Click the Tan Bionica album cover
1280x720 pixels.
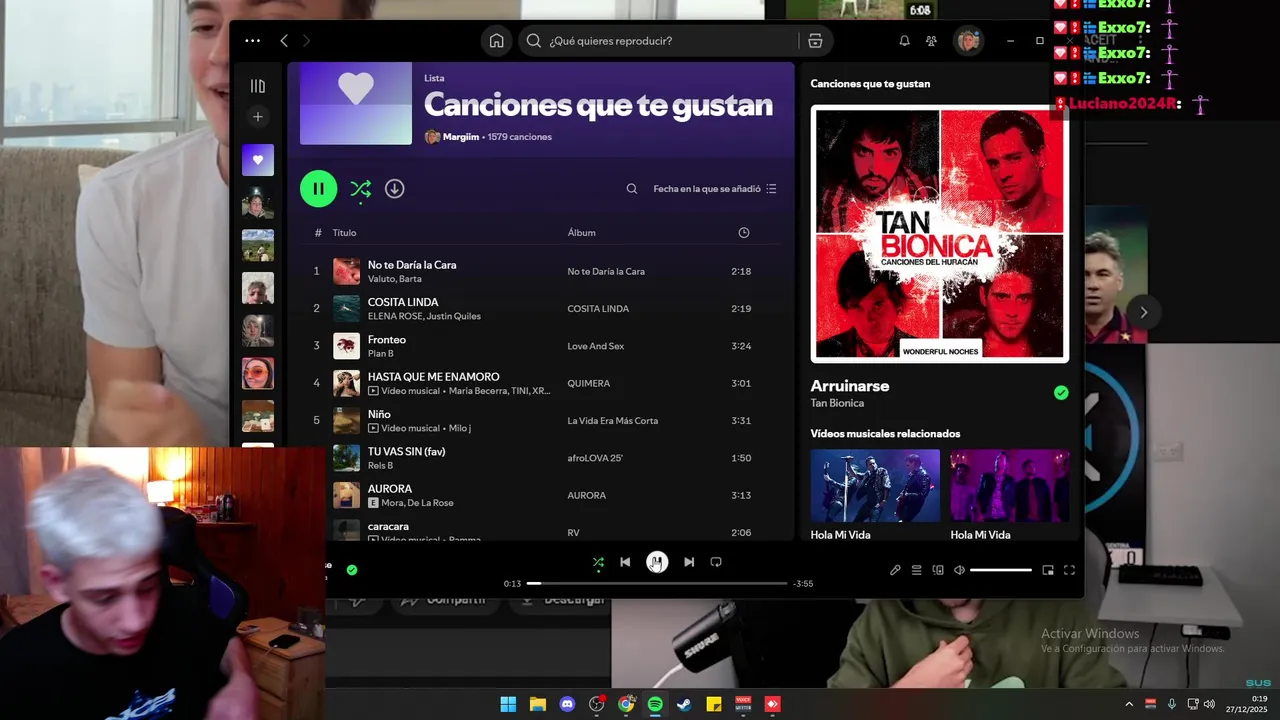[940, 234]
